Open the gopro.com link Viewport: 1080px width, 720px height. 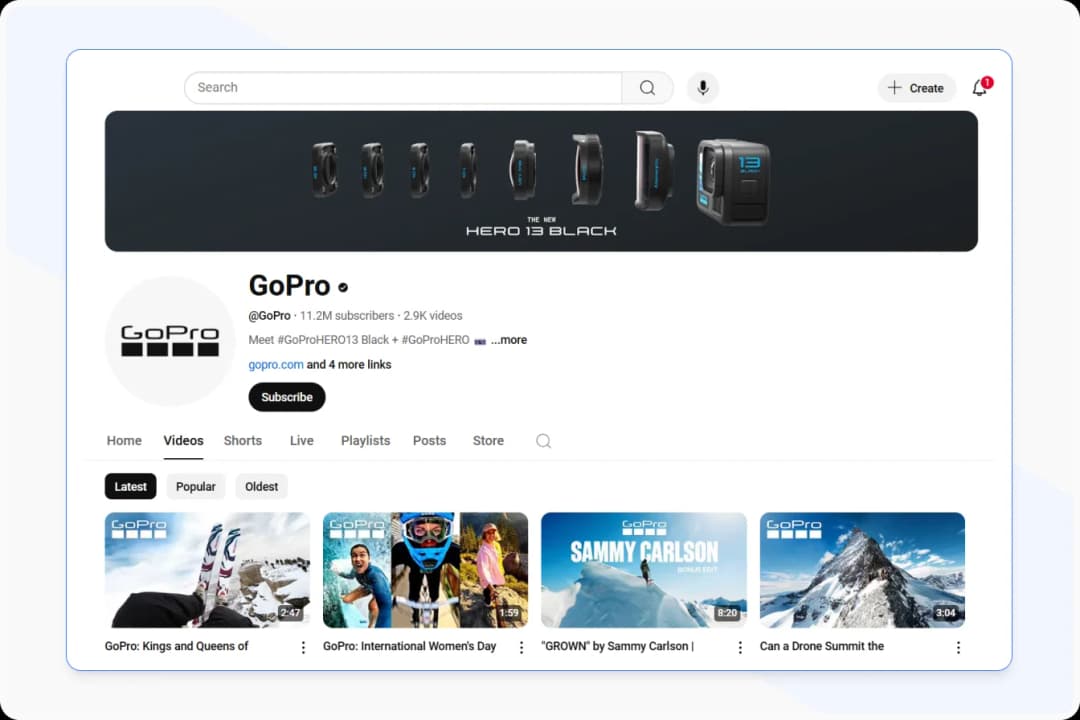275,364
